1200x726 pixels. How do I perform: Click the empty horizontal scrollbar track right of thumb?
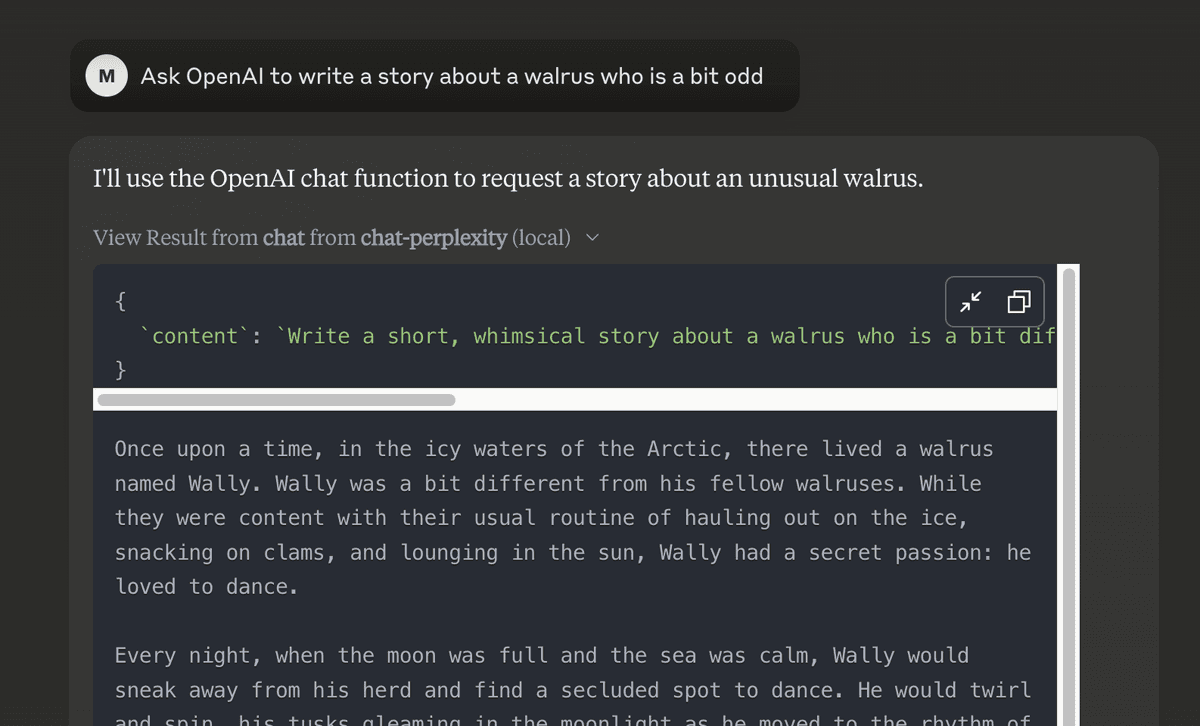click(755, 400)
